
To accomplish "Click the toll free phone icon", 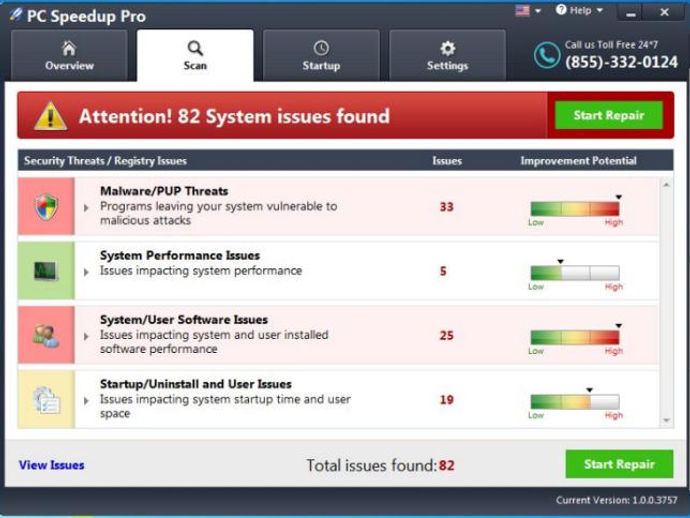I will click(x=547, y=55).
